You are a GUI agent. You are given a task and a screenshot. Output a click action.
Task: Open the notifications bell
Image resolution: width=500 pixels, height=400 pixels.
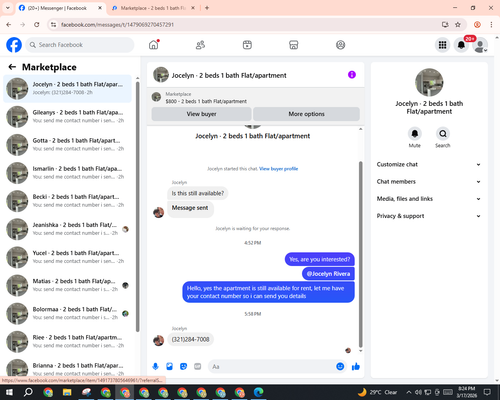pos(461,45)
